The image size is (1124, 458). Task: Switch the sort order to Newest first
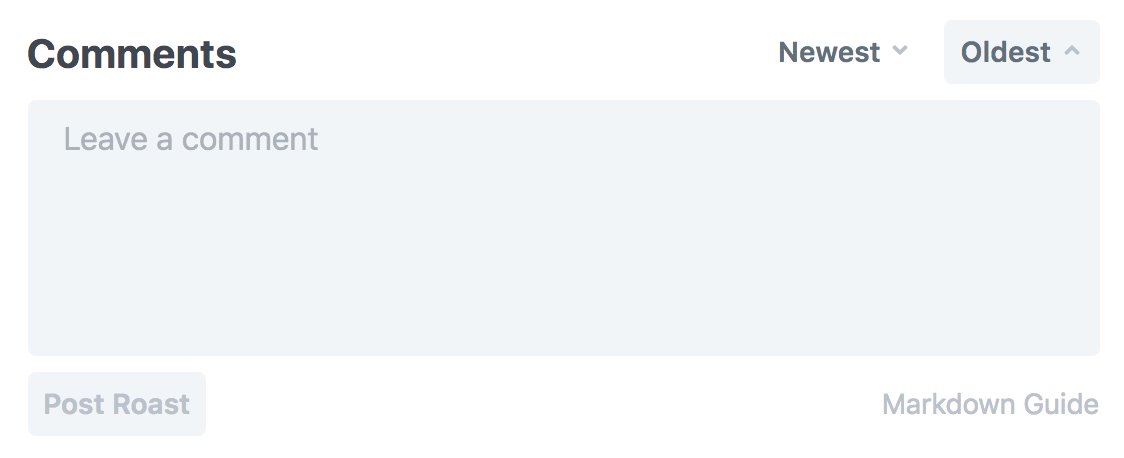point(843,52)
